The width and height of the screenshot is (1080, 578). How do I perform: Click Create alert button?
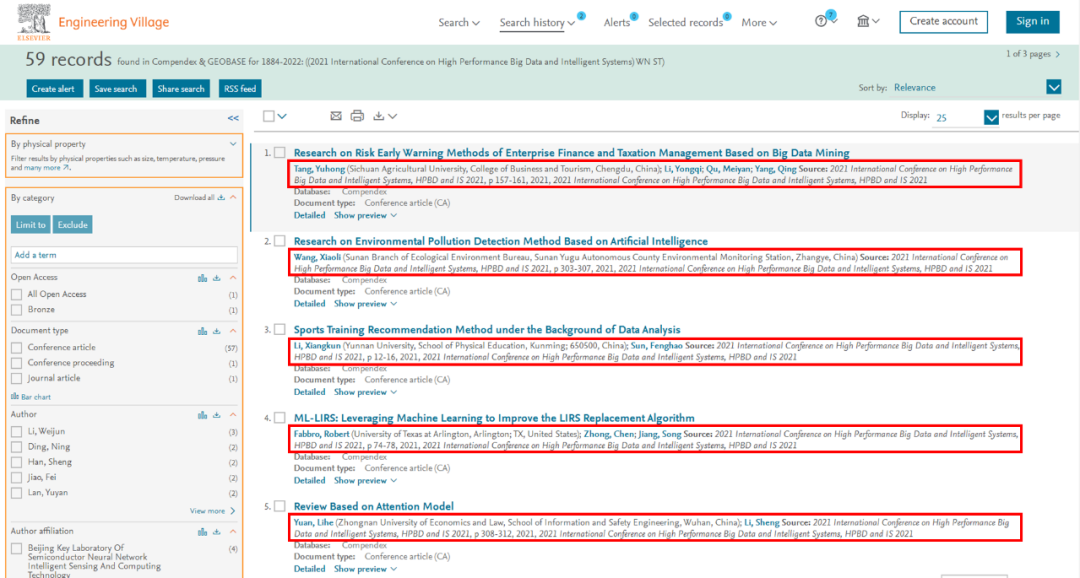click(53, 88)
